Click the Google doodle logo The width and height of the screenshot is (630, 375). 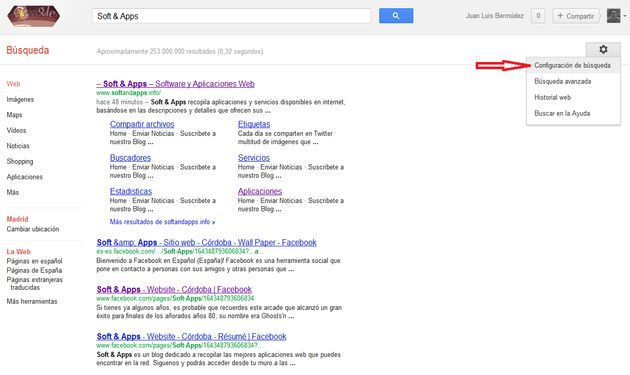(33, 16)
